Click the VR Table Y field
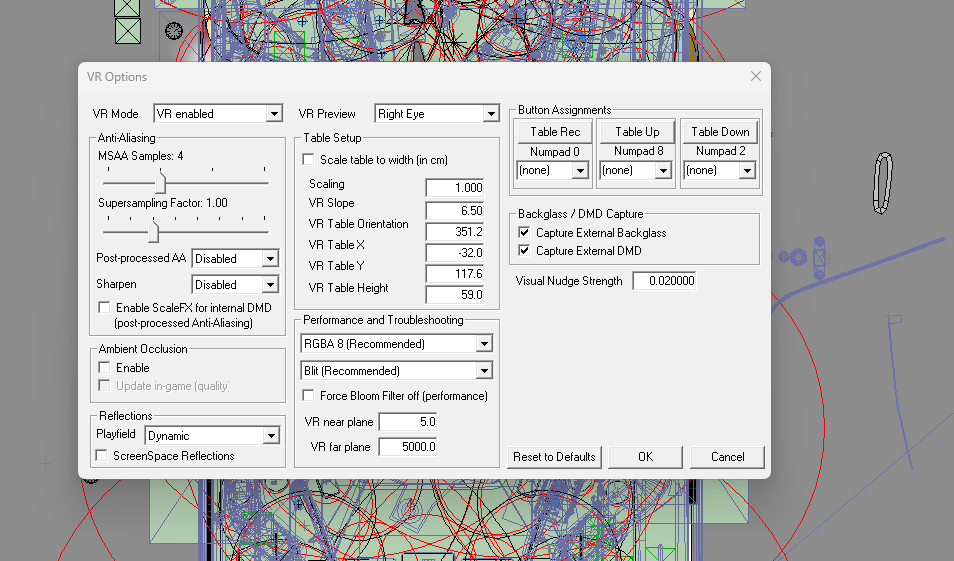 [454, 274]
